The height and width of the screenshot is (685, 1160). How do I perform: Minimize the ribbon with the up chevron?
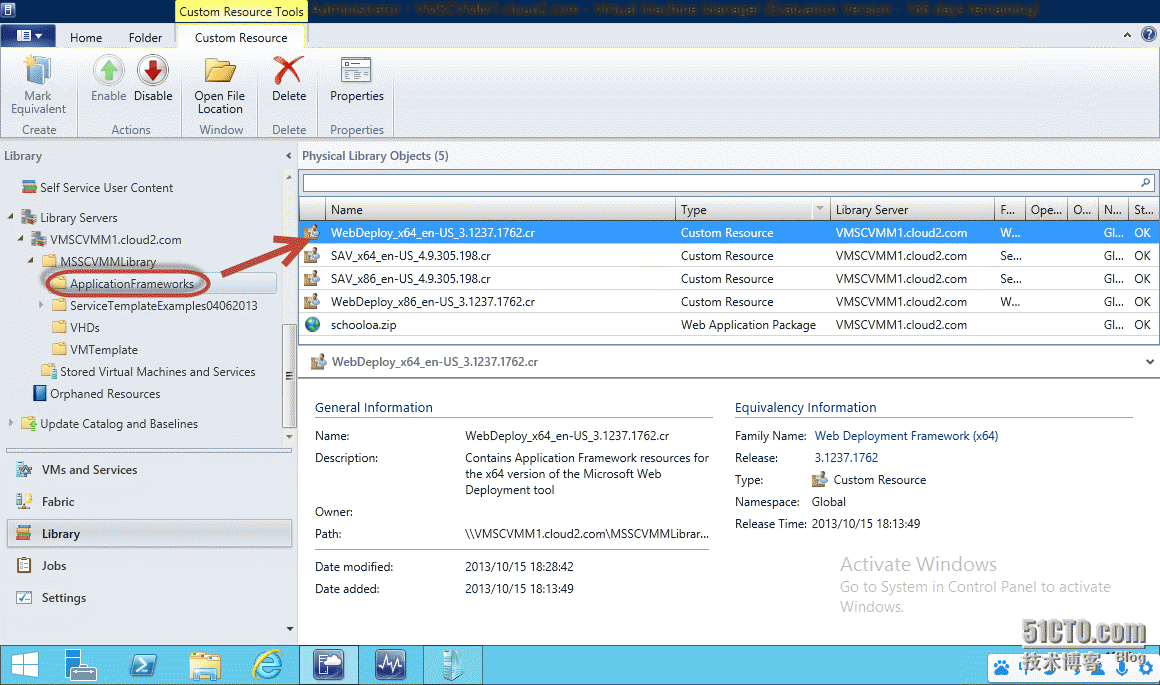(x=1127, y=35)
